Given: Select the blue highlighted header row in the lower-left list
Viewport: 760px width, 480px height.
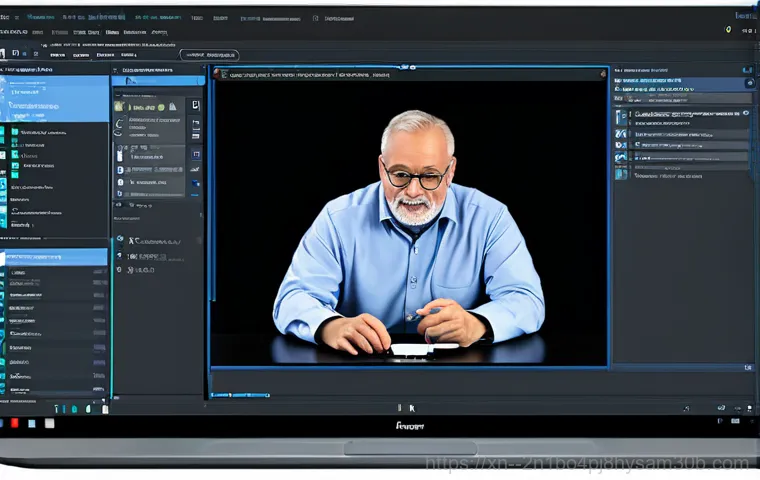Looking at the screenshot, I should coord(56,257).
